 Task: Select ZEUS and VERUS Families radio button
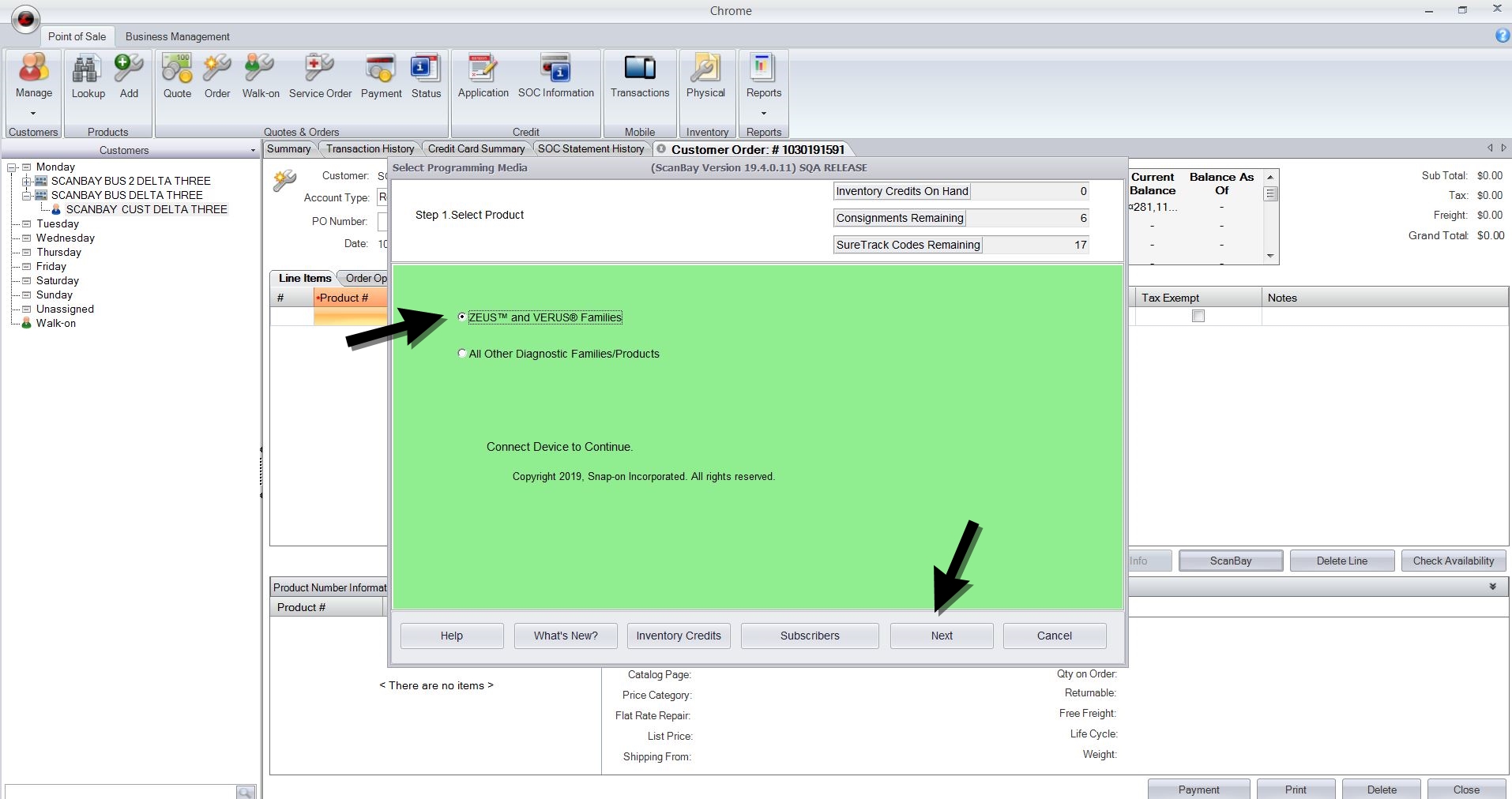coord(462,317)
